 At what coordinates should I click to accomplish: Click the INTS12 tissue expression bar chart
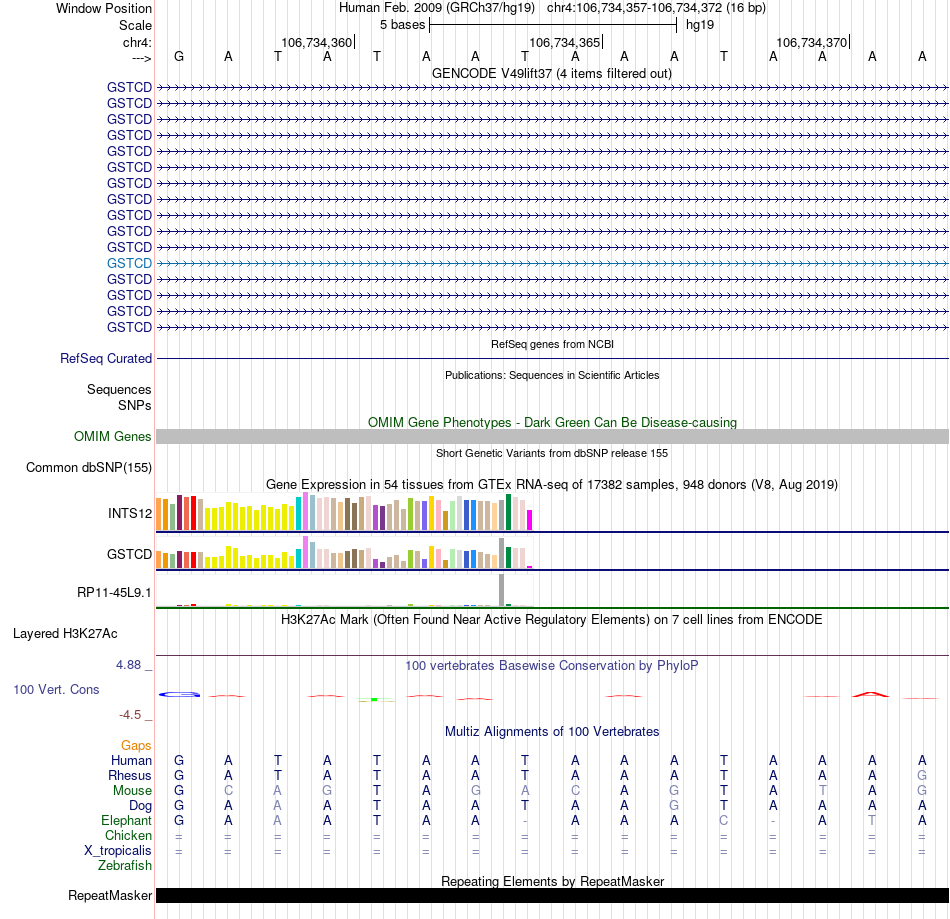(x=344, y=512)
